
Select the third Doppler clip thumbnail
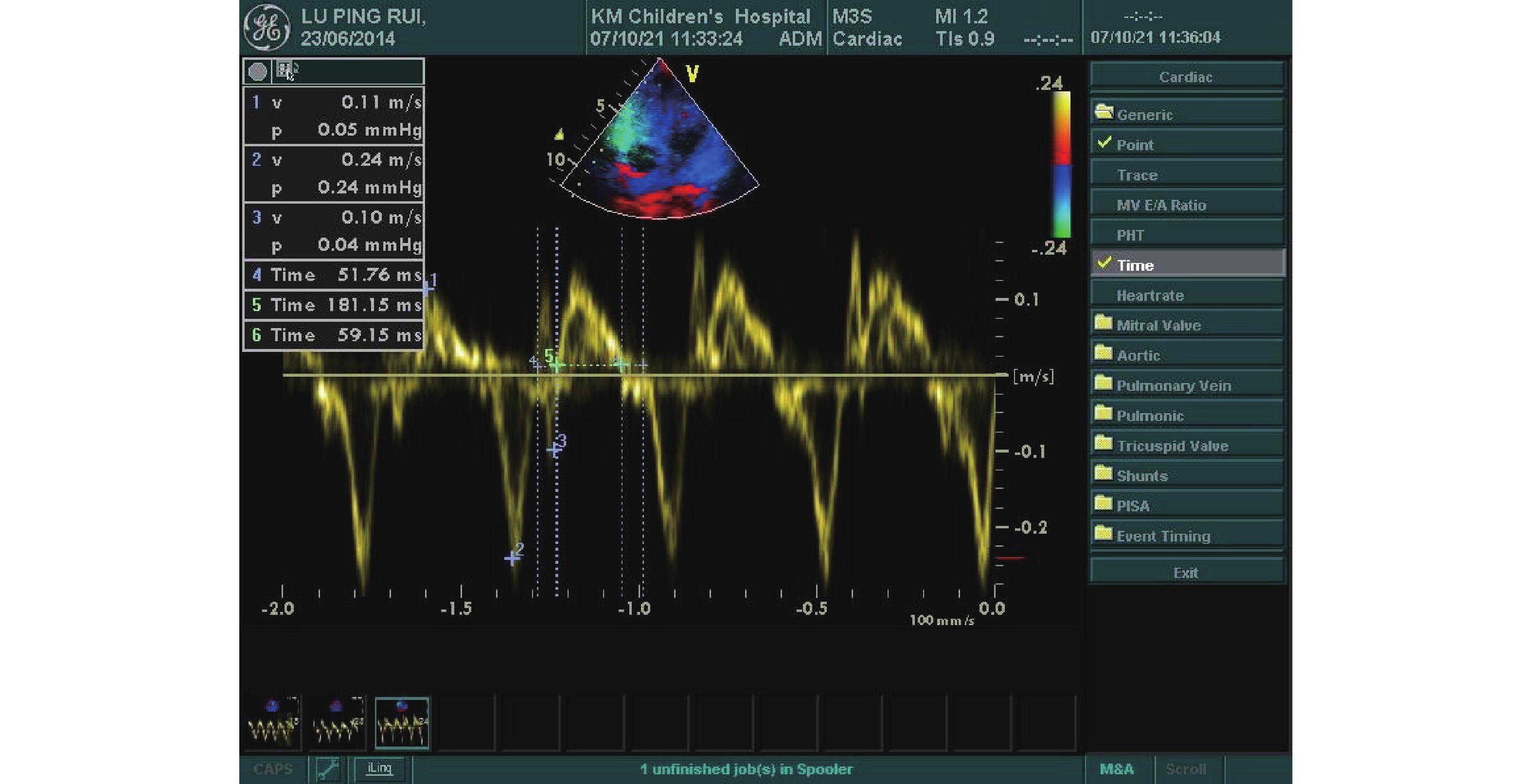point(402,723)
